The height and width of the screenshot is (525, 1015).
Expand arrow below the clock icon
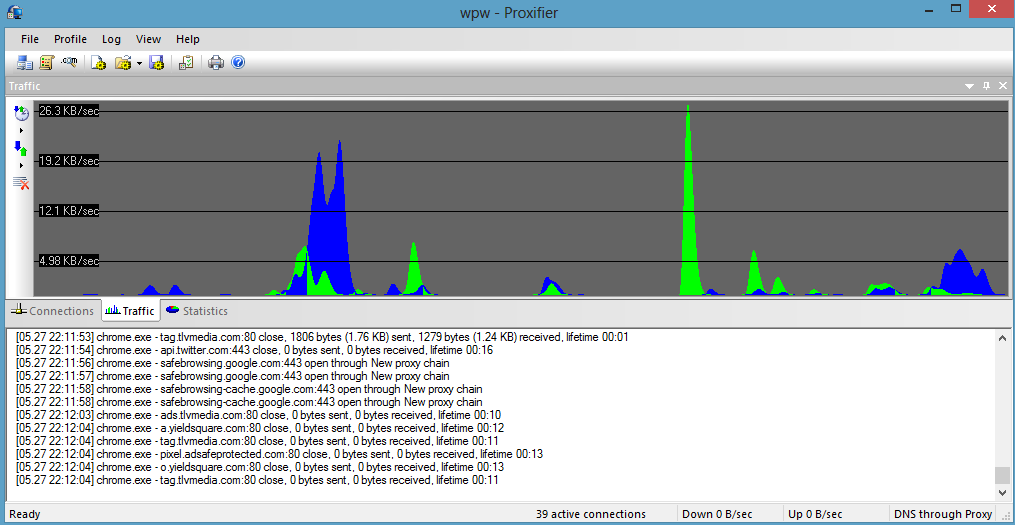[x=21, y=131]
